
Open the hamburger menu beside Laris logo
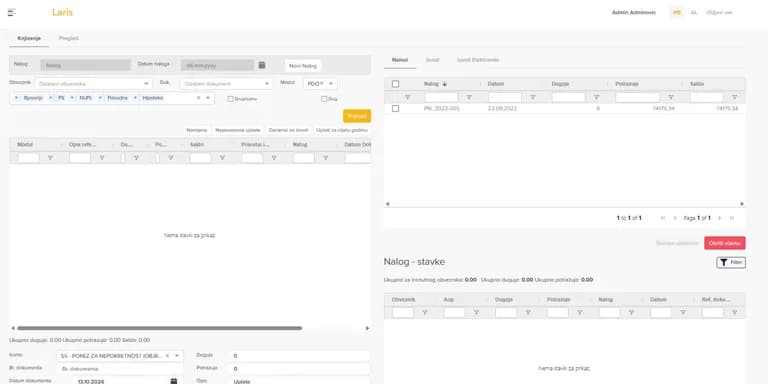(x=12, y=12)
